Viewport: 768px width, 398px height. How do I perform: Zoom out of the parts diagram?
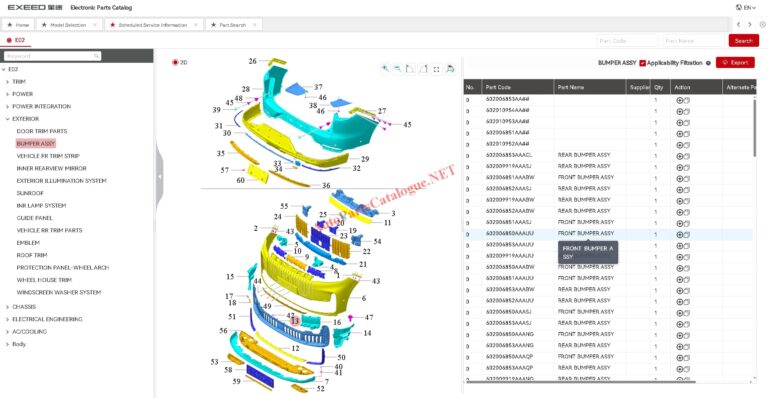(398, 69)
